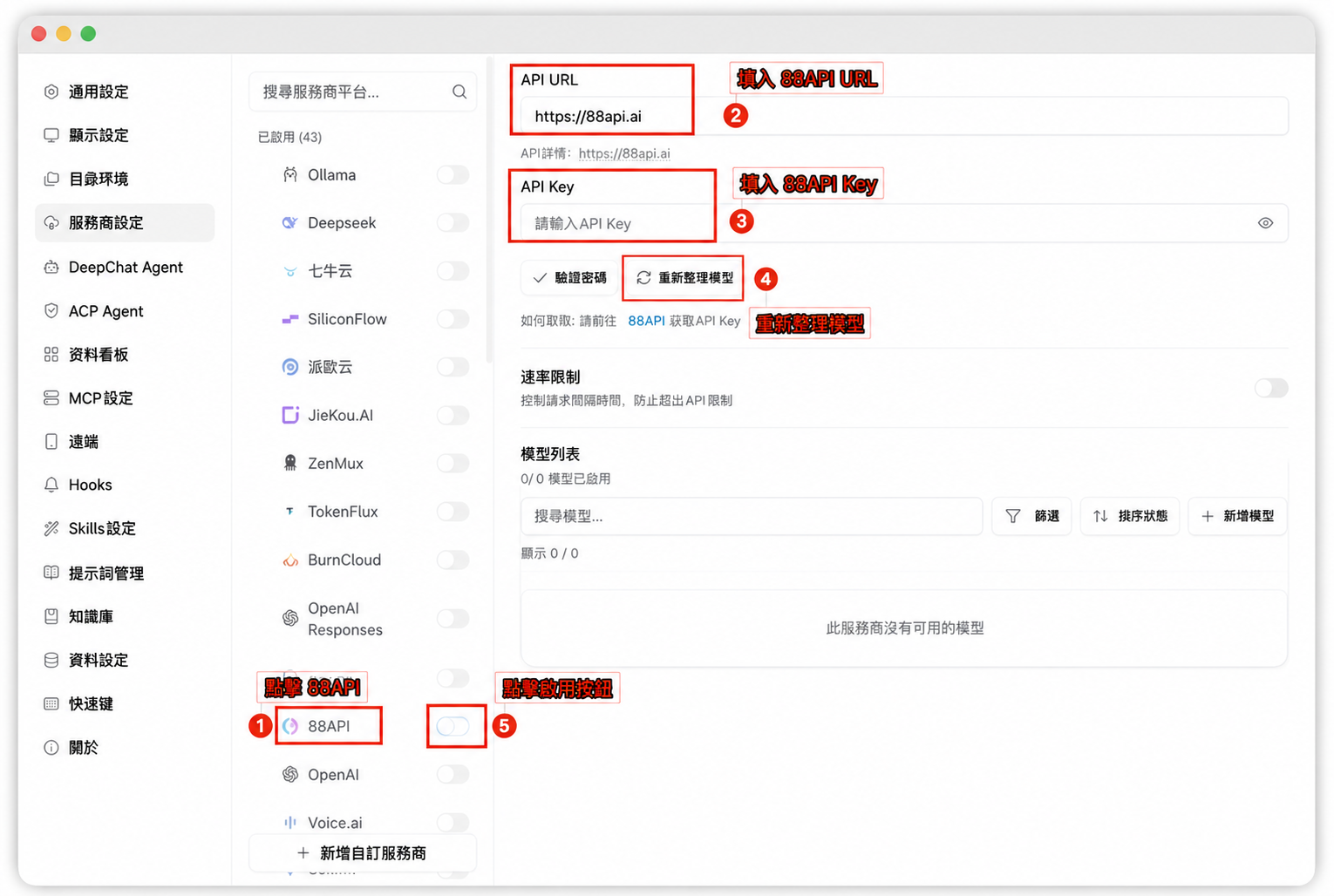Viewport: 1334px width, 896px height.
Task: Click the 資料設定 database icon
Action: click(x=51, y=660)
